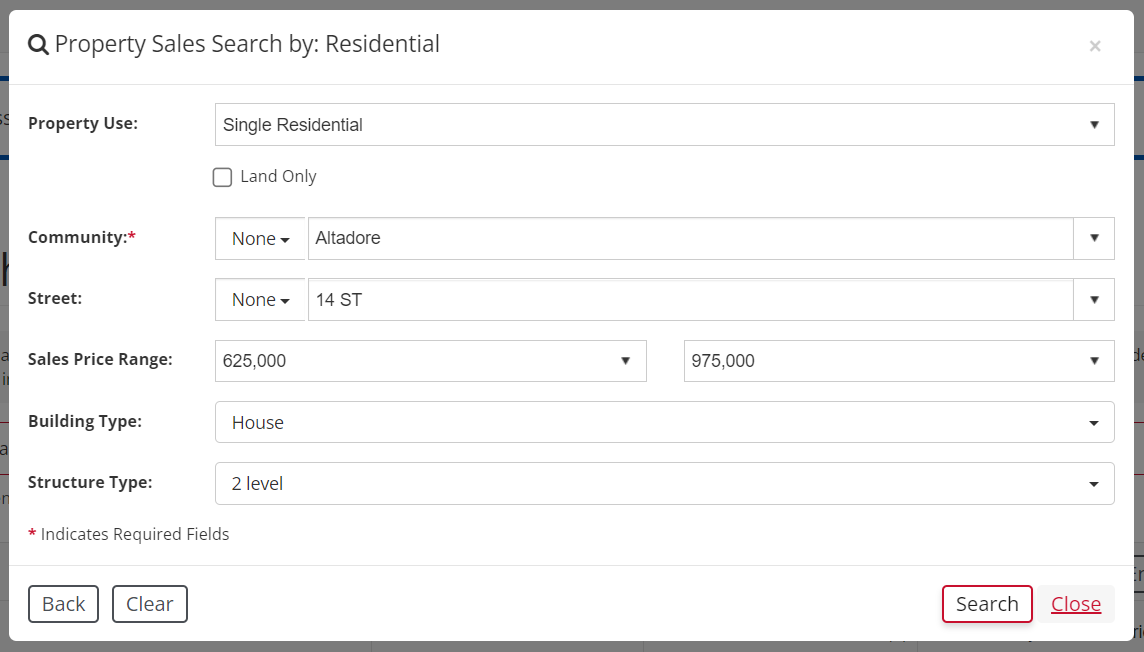Click inside the Altadore community input field
Screen dimensions: 1144x652
click(x=690, y=238)
